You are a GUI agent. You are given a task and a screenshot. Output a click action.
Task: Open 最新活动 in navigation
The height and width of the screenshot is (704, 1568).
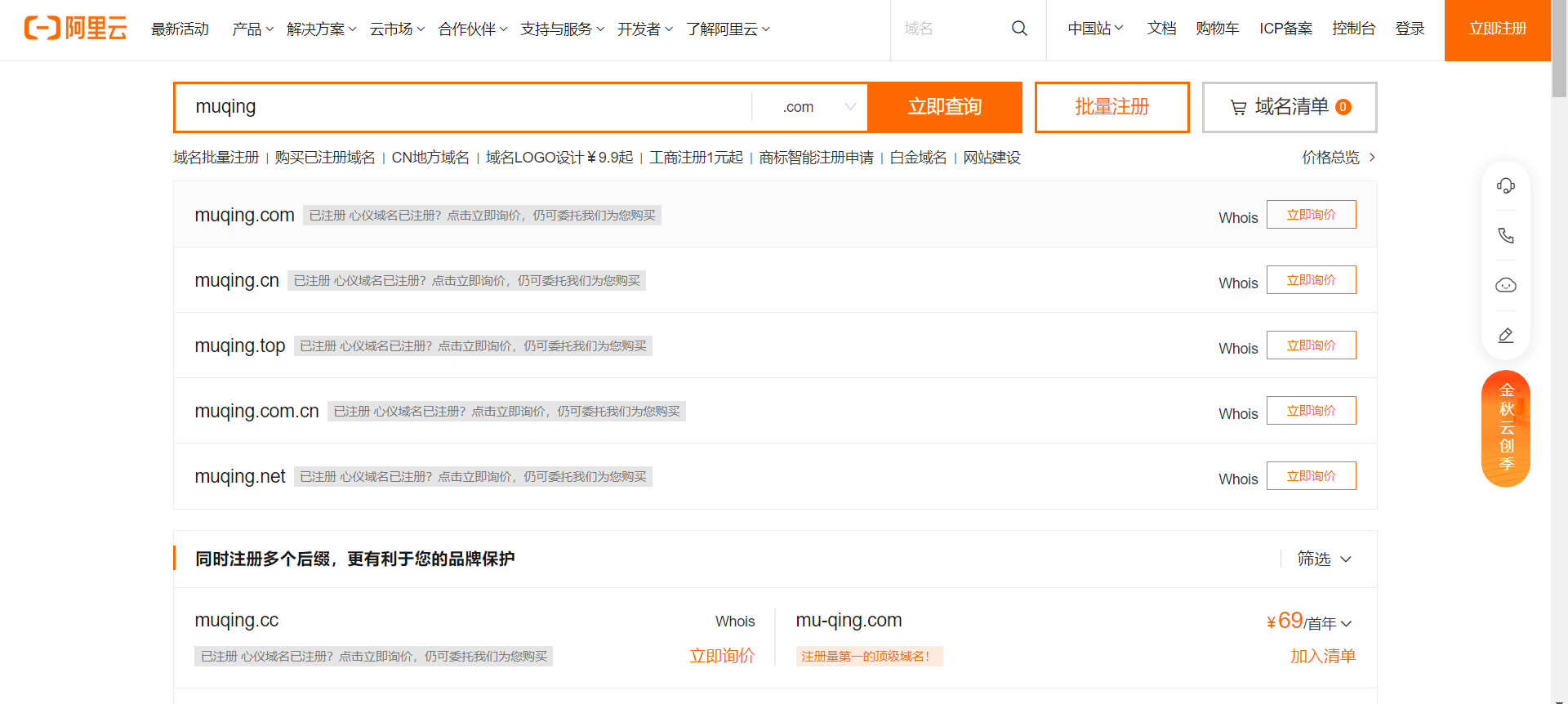pyautogui.click(x=180, y=29)
